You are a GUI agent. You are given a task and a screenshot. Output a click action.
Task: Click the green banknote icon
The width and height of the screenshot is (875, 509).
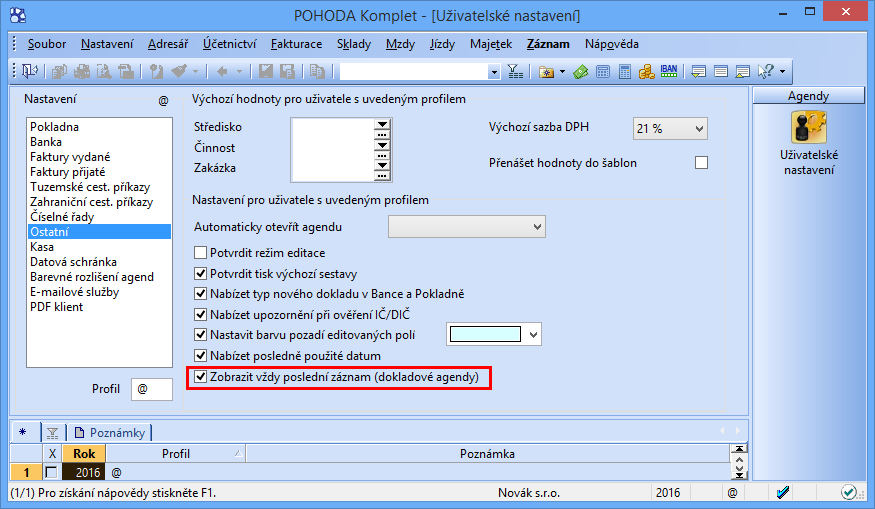pyautogui.click(x=581, y=71)
